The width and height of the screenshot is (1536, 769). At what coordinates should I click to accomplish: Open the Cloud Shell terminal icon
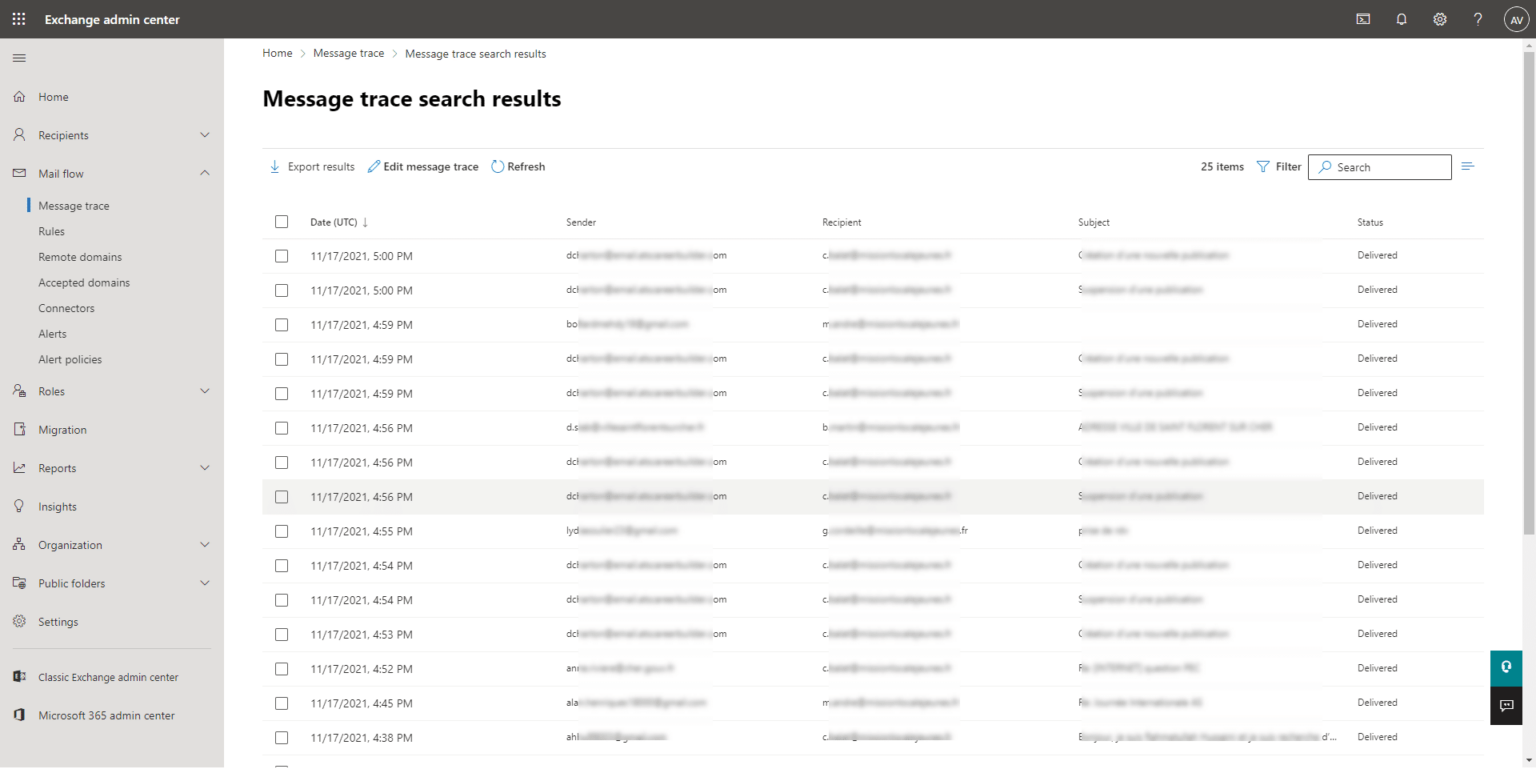pos(1362,19)
